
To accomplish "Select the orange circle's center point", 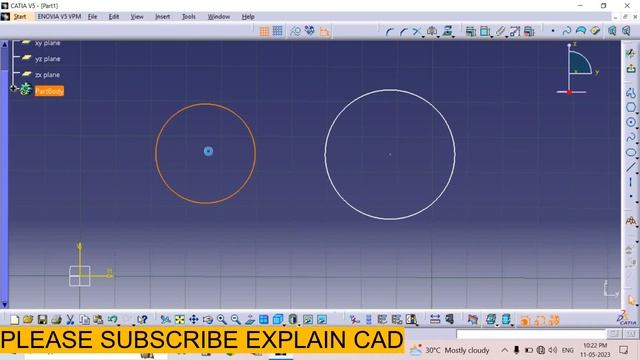I will coord(208,151).
